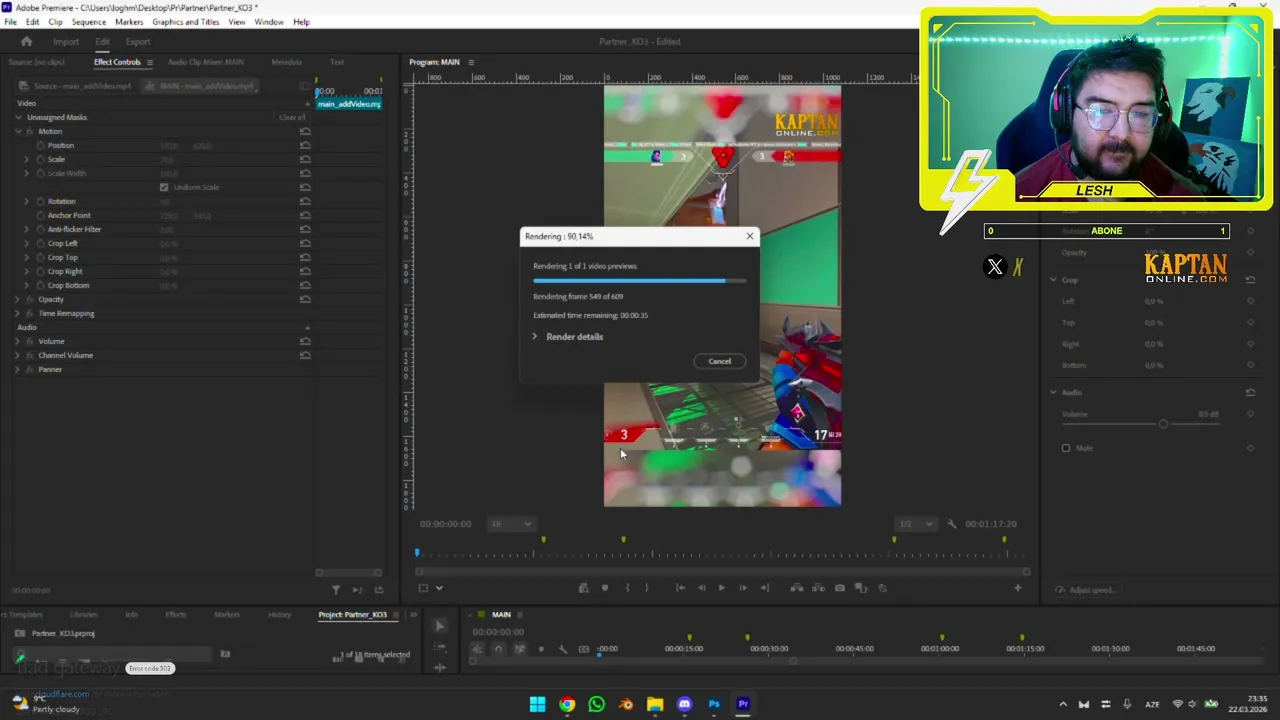Toggle timeline captions track icon

coord(584,649)
